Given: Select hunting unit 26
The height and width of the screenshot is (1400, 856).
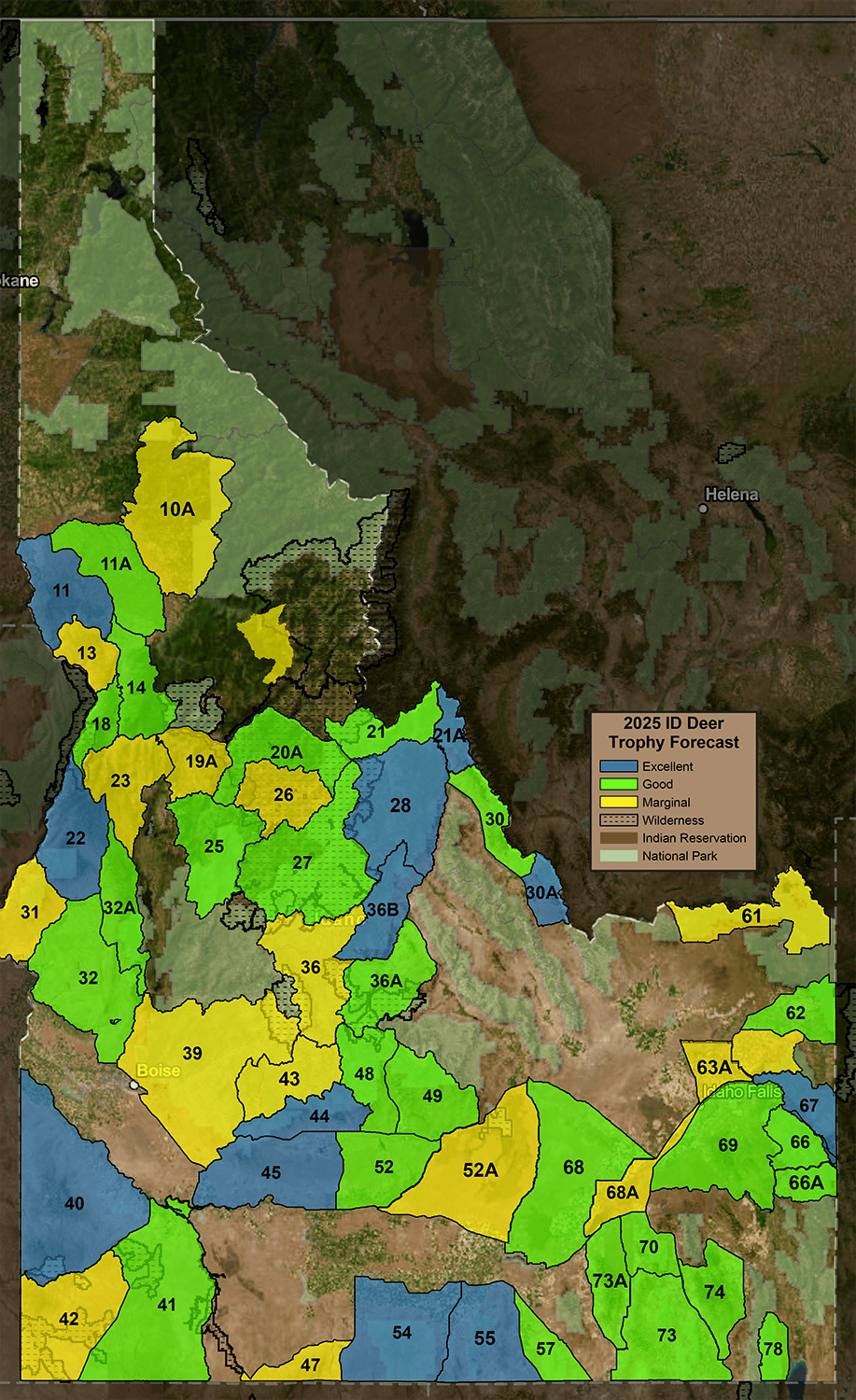Looking at the screenshot, I should 284,795.
